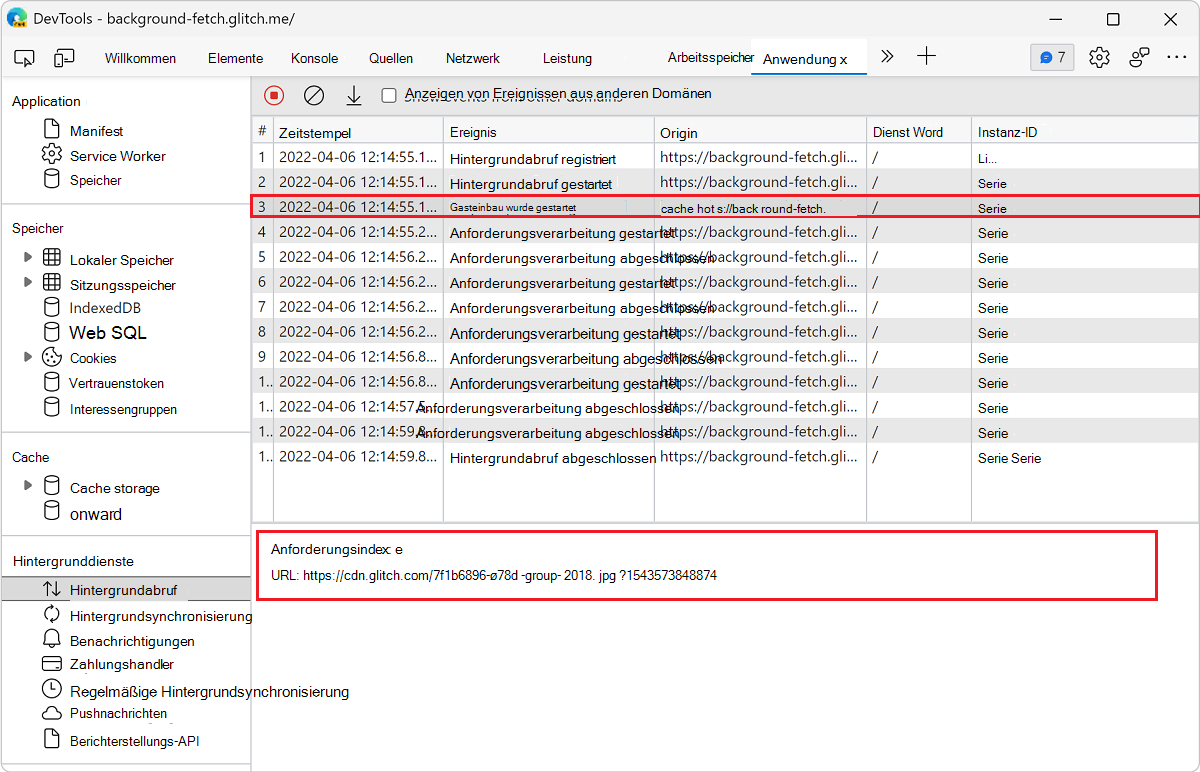Save events using the download icon
This screenshot has width=1200, height=772.
coord(353,95)
